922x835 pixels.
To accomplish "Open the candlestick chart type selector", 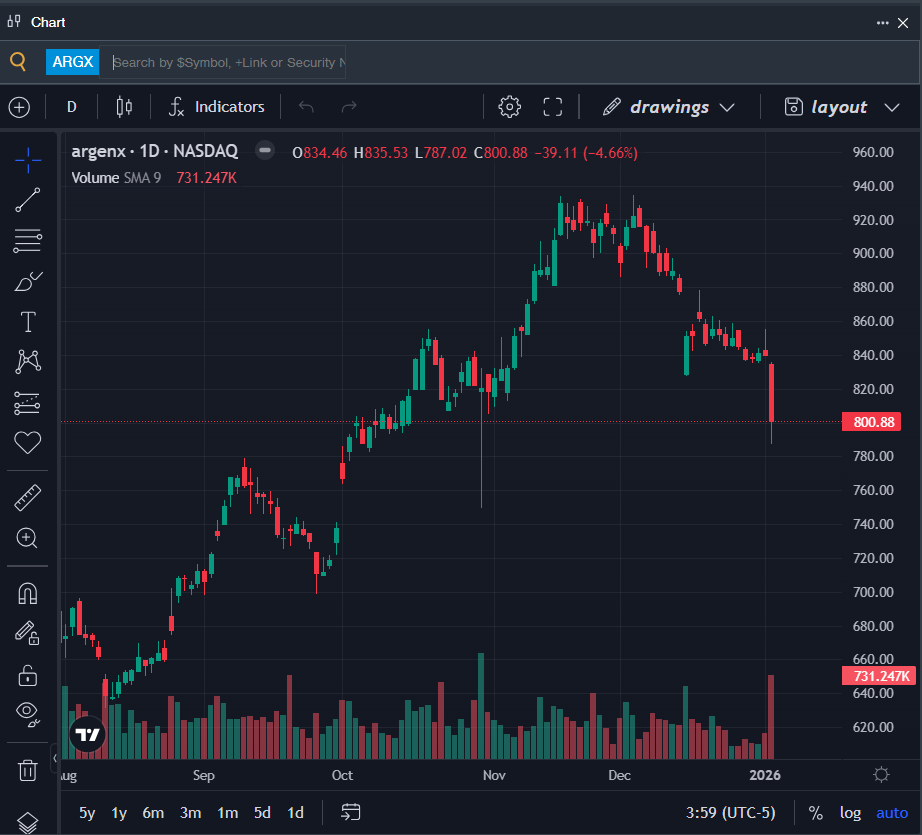I will [124, 107].
